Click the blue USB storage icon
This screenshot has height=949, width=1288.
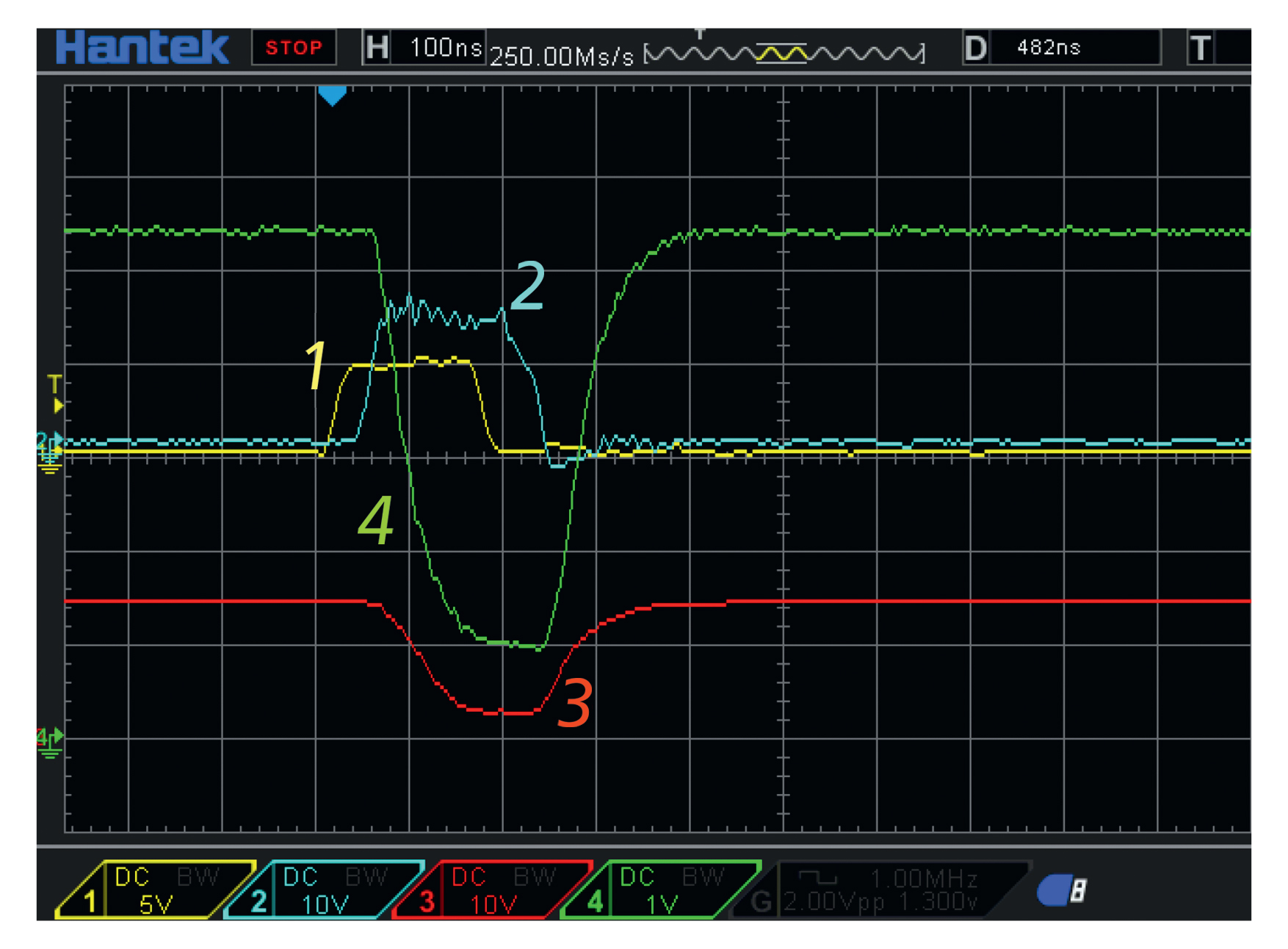coord(1061,890)
